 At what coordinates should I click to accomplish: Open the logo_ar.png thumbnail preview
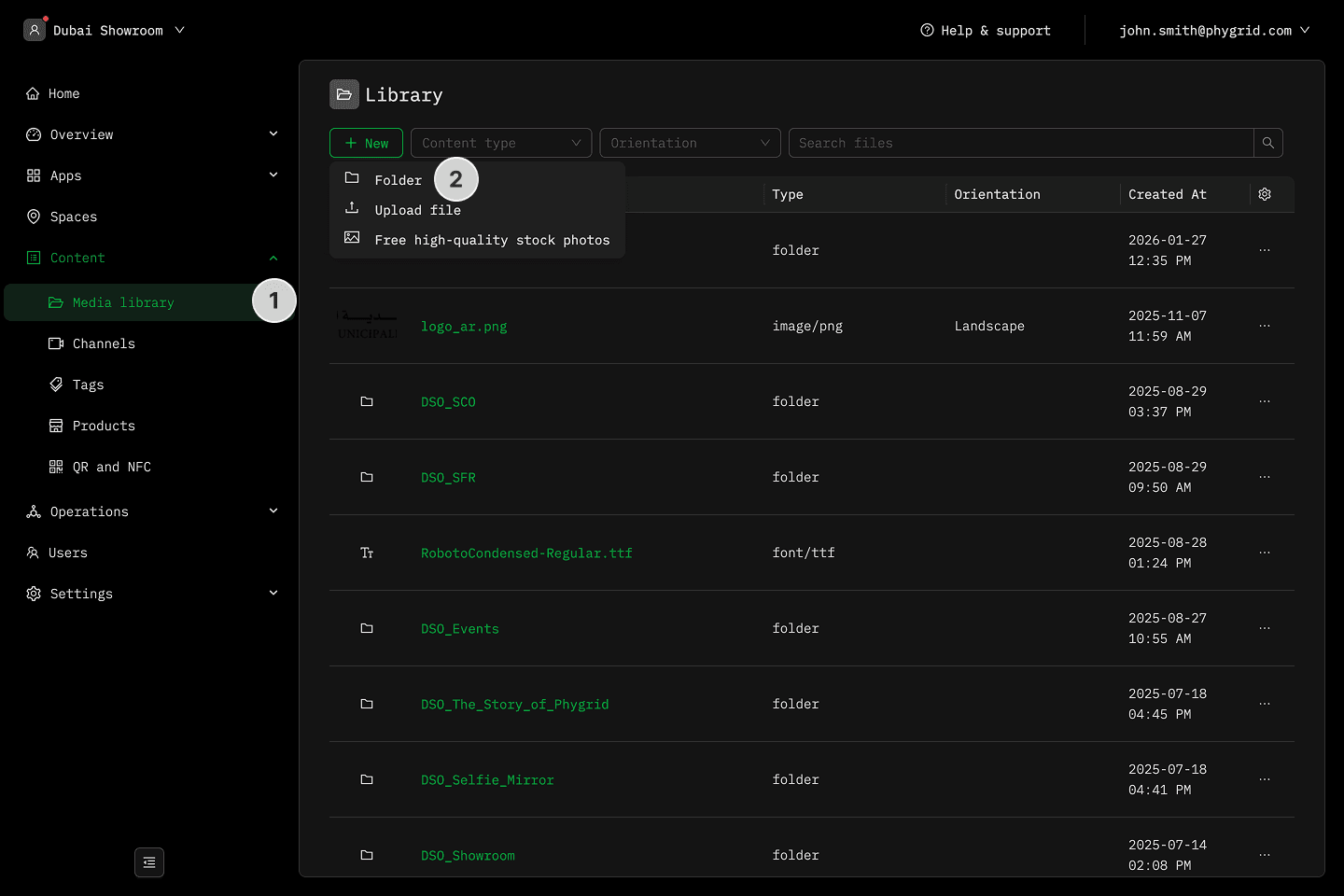point(367,326)
